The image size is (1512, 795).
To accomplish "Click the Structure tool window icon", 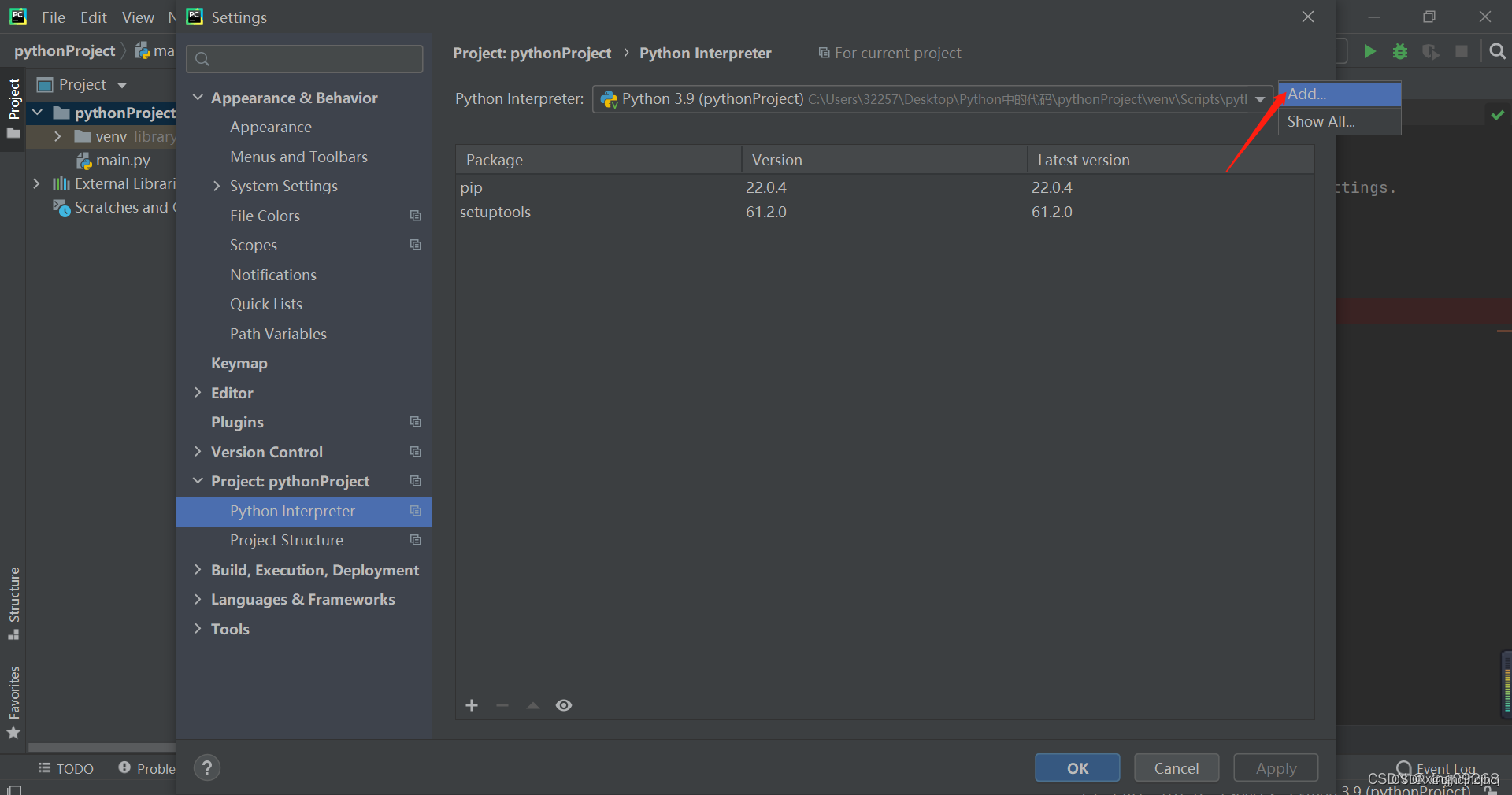I will tap(13, 634).
